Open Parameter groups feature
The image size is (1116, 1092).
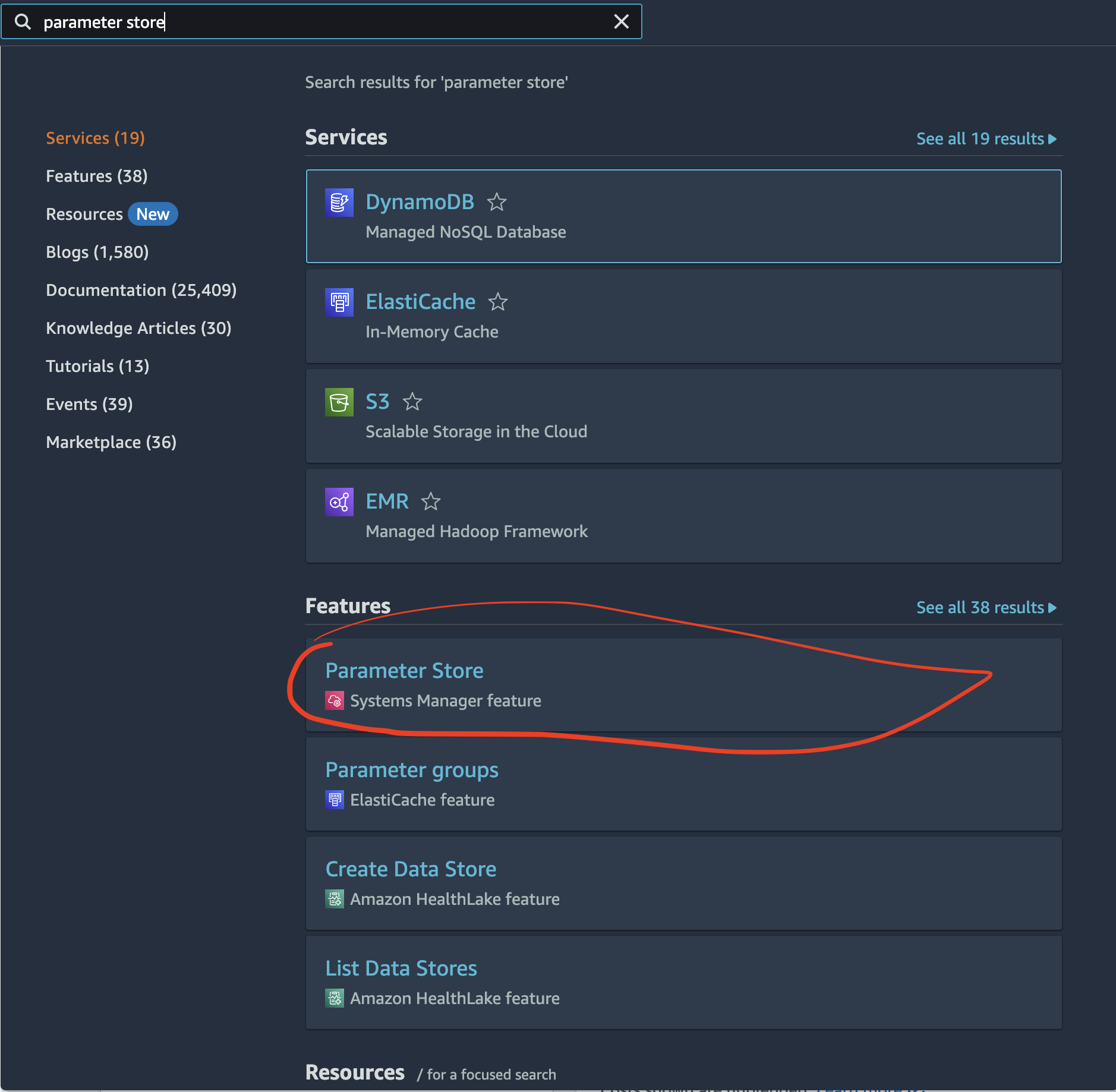pos(412,770)
